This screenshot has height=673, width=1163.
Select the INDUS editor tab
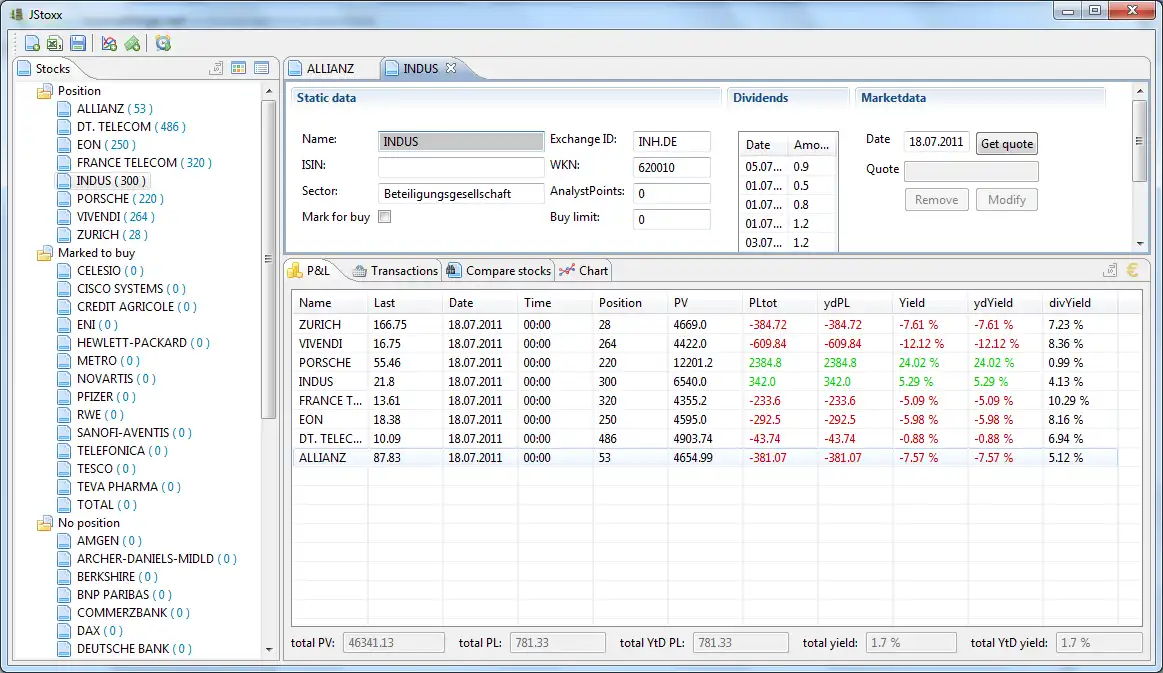coord(421,68)
